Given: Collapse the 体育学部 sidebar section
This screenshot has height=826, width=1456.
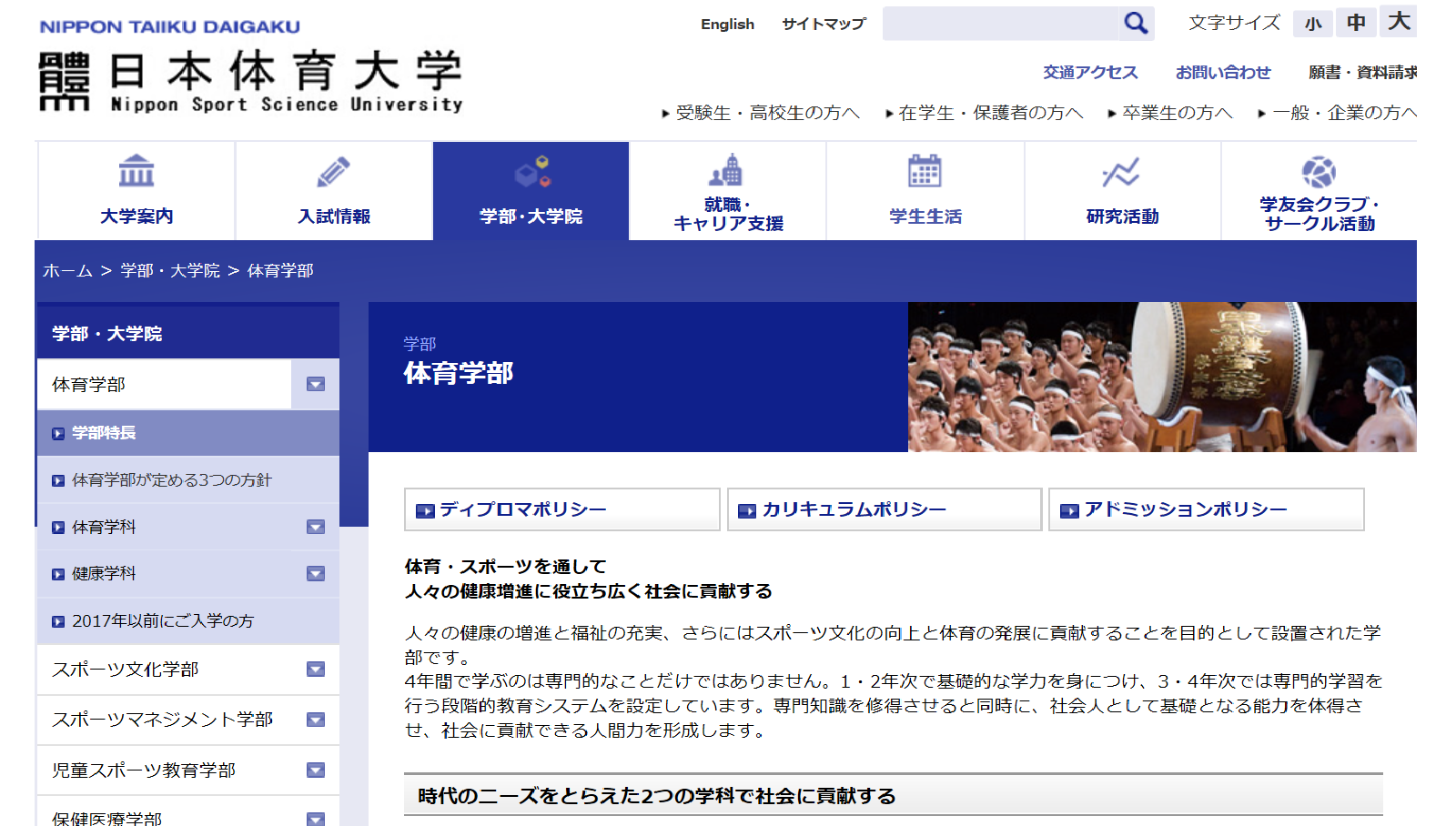Looking at the screenshot, I should pyautogui.click(x=316, y=385).
